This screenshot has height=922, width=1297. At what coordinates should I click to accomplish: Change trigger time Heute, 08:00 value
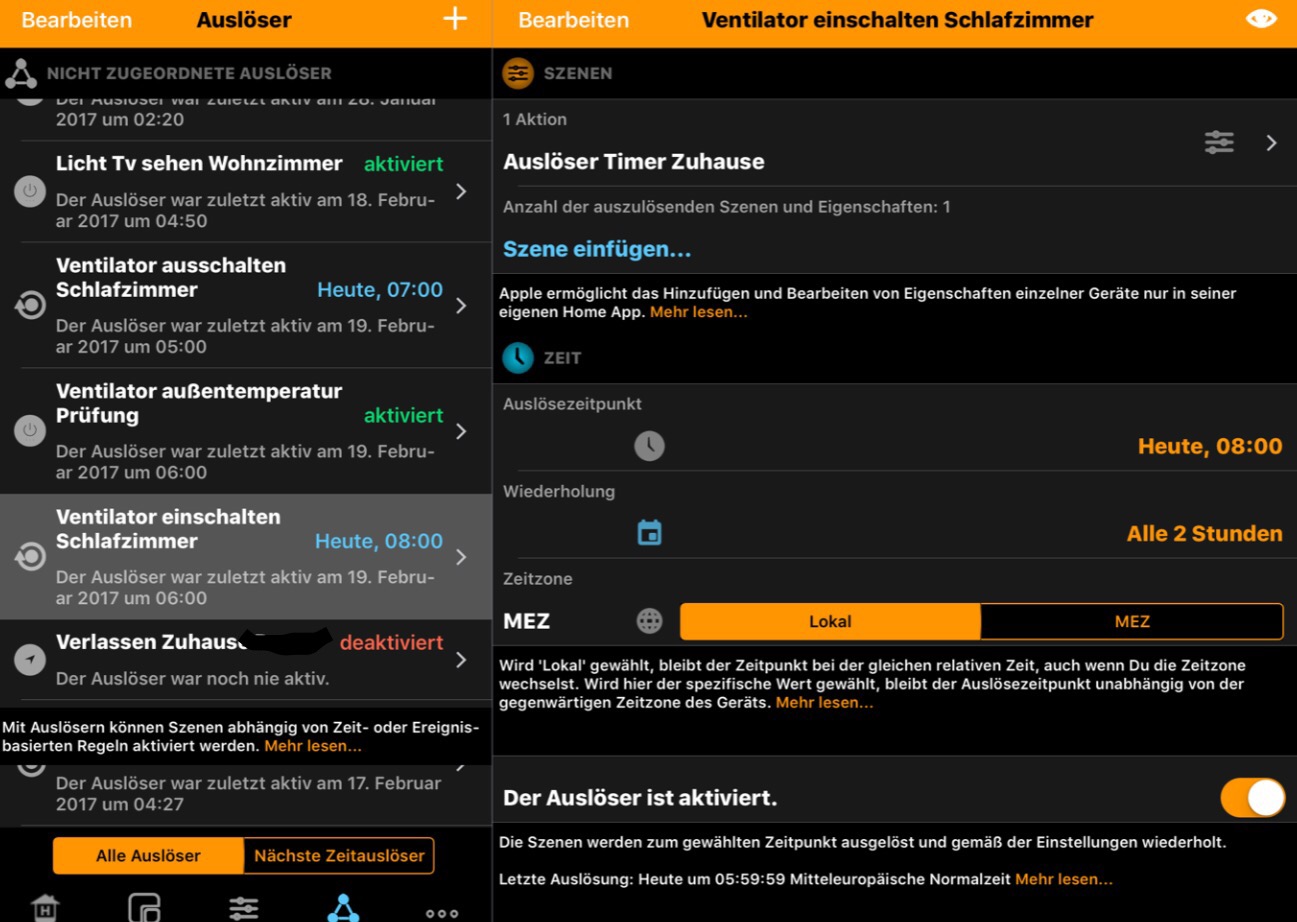coord(1210,446)
